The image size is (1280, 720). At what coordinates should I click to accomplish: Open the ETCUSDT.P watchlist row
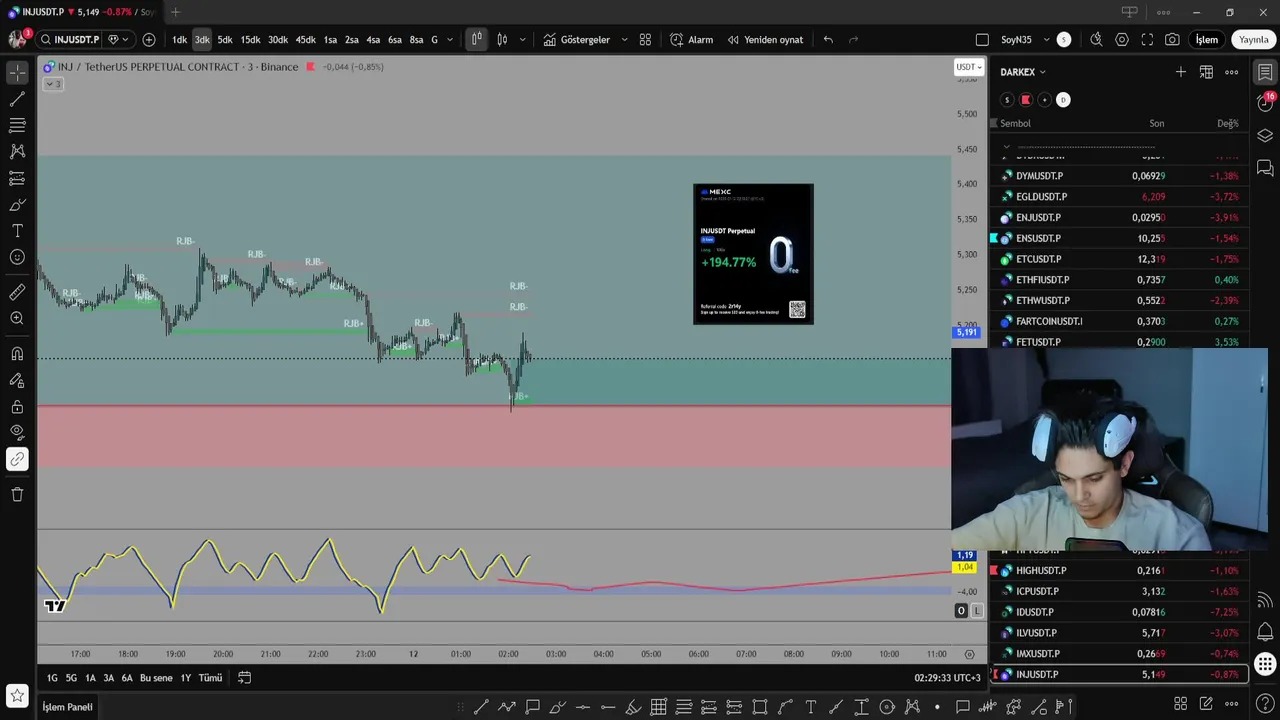coord(1120,259)
